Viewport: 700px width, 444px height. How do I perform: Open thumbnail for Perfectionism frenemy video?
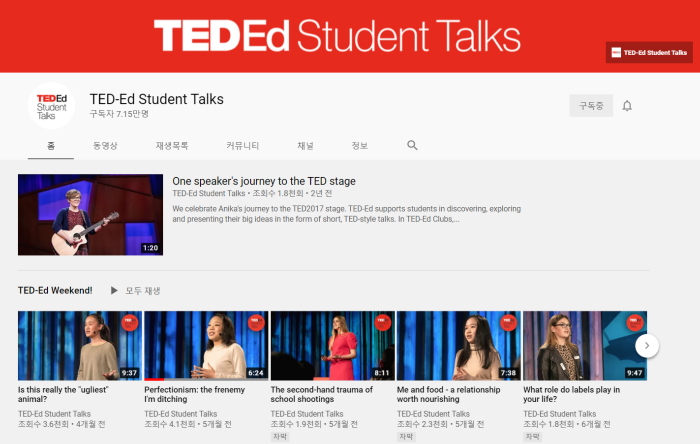206,346
